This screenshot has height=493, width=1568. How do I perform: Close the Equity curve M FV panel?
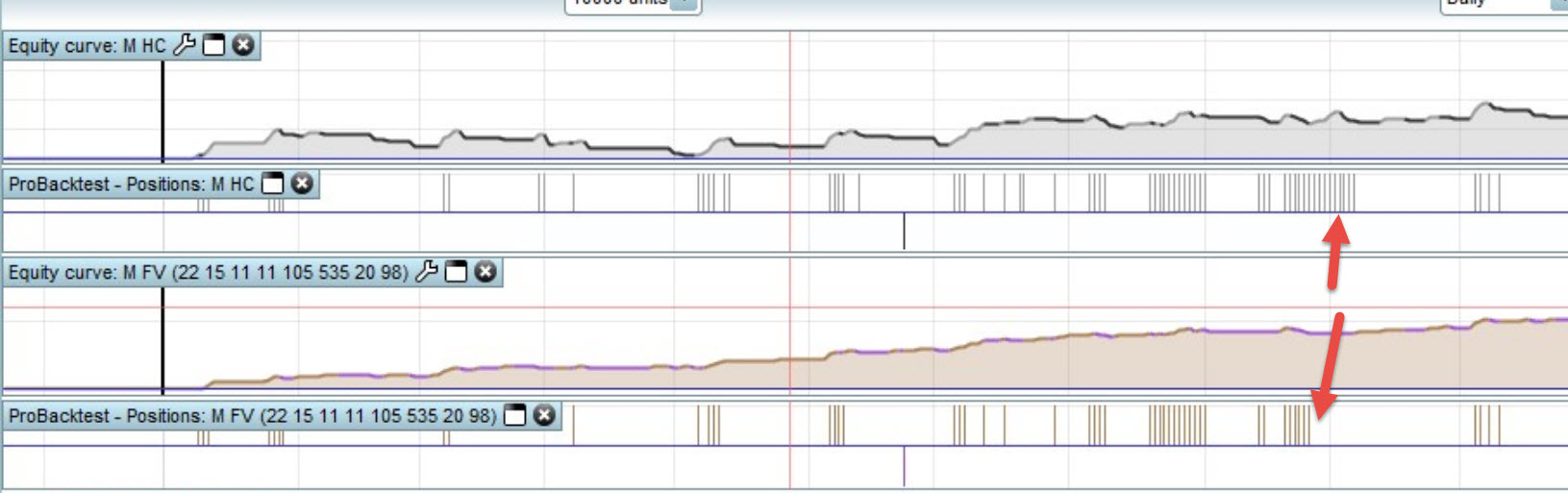click(x=485, y=272)
